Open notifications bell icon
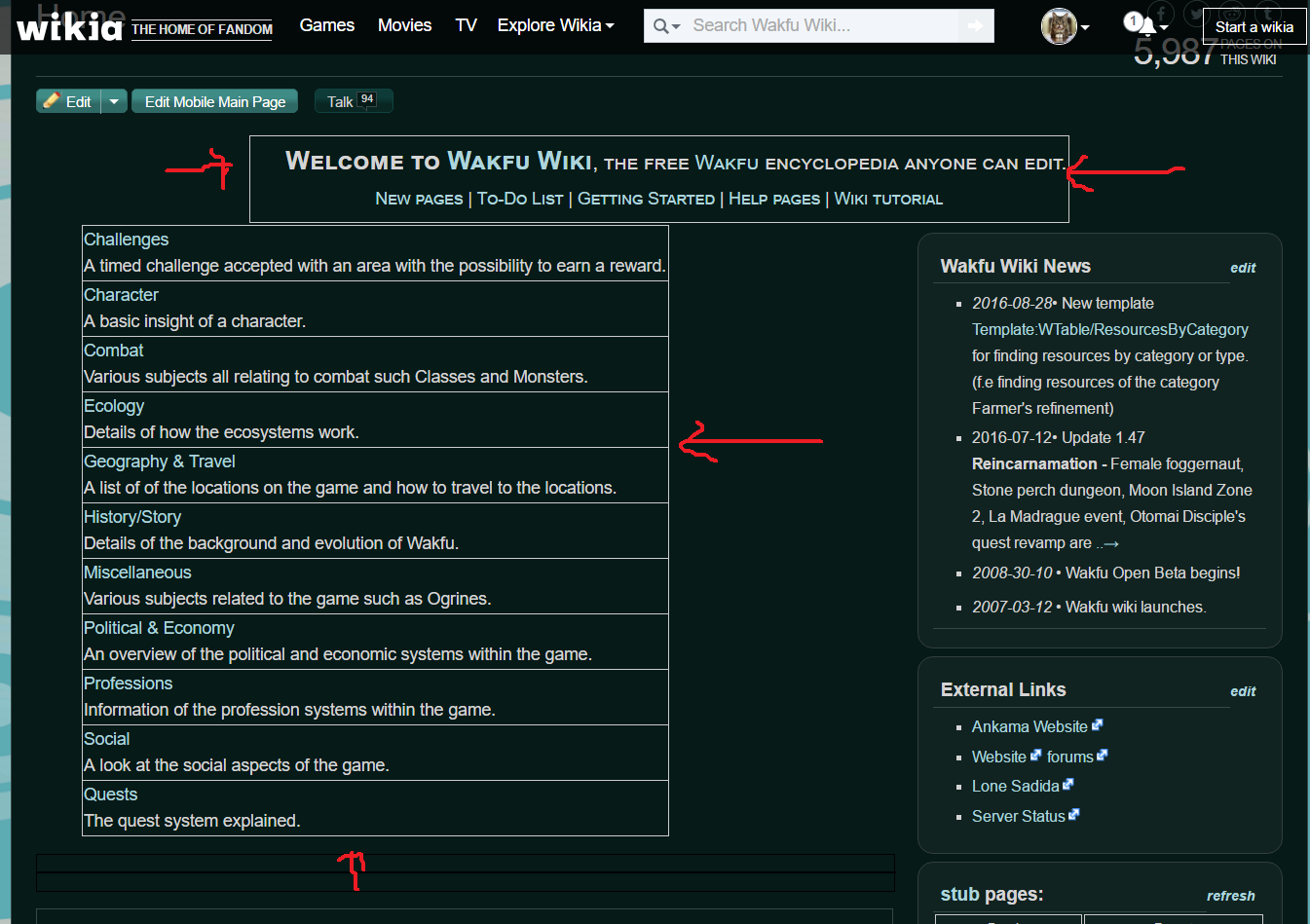Screen dimensions: 1310x924 click(x=1148, y=26)
